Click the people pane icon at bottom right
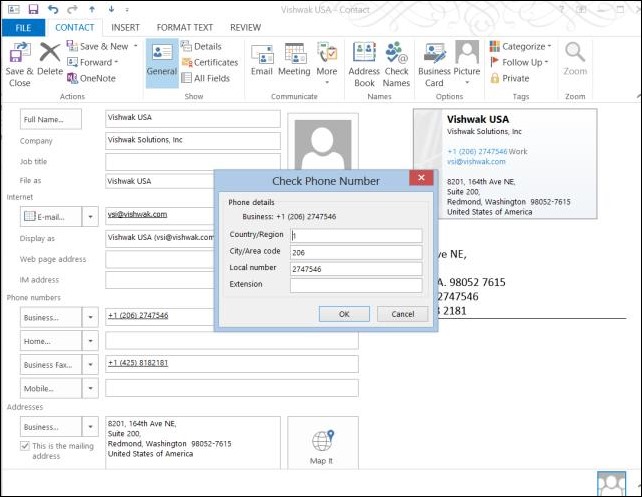Image resolution: width=642 pixels, height=497 pixels. (611, 484)
